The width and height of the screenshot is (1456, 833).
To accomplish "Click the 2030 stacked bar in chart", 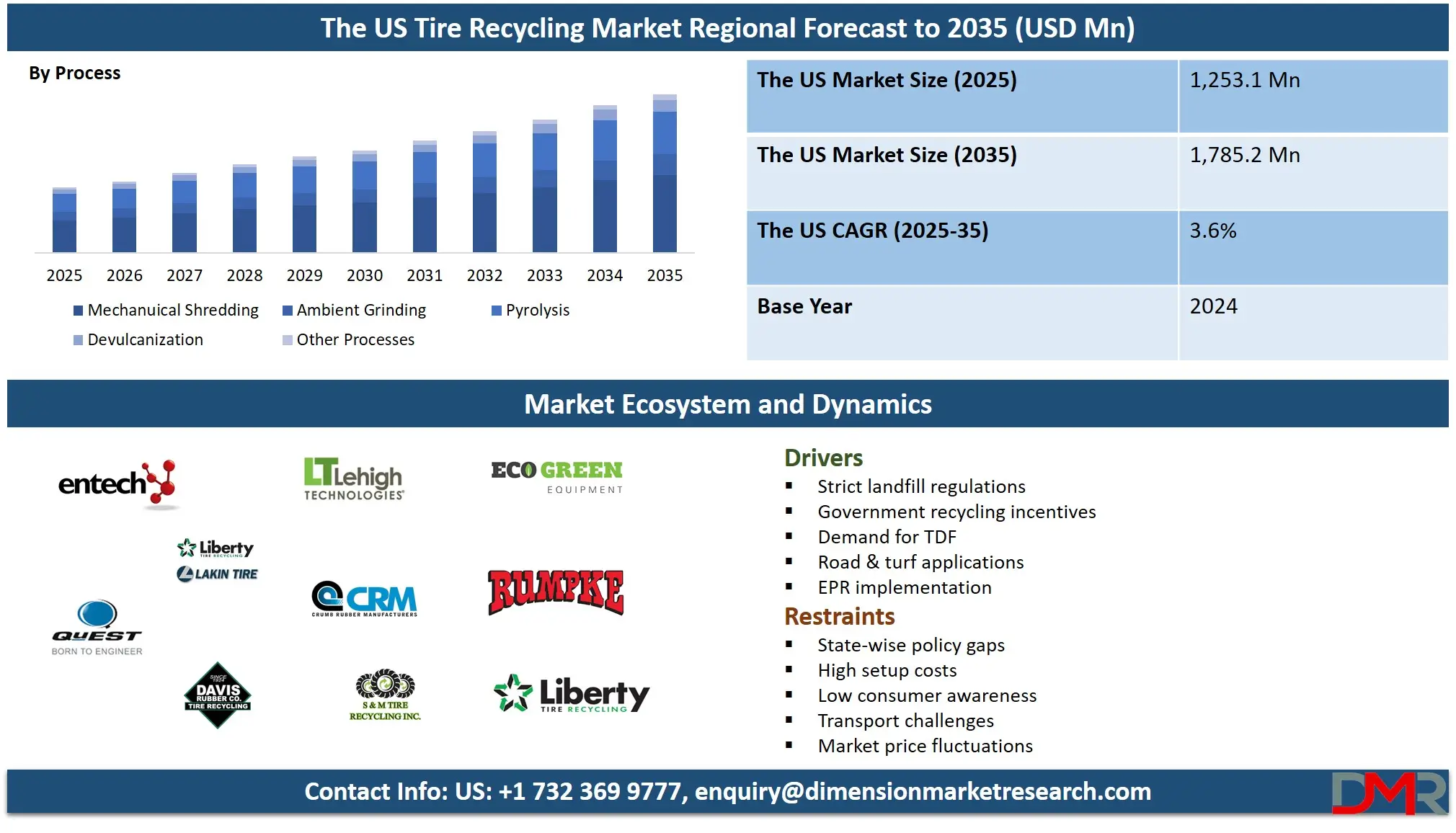I will [365, 201].
